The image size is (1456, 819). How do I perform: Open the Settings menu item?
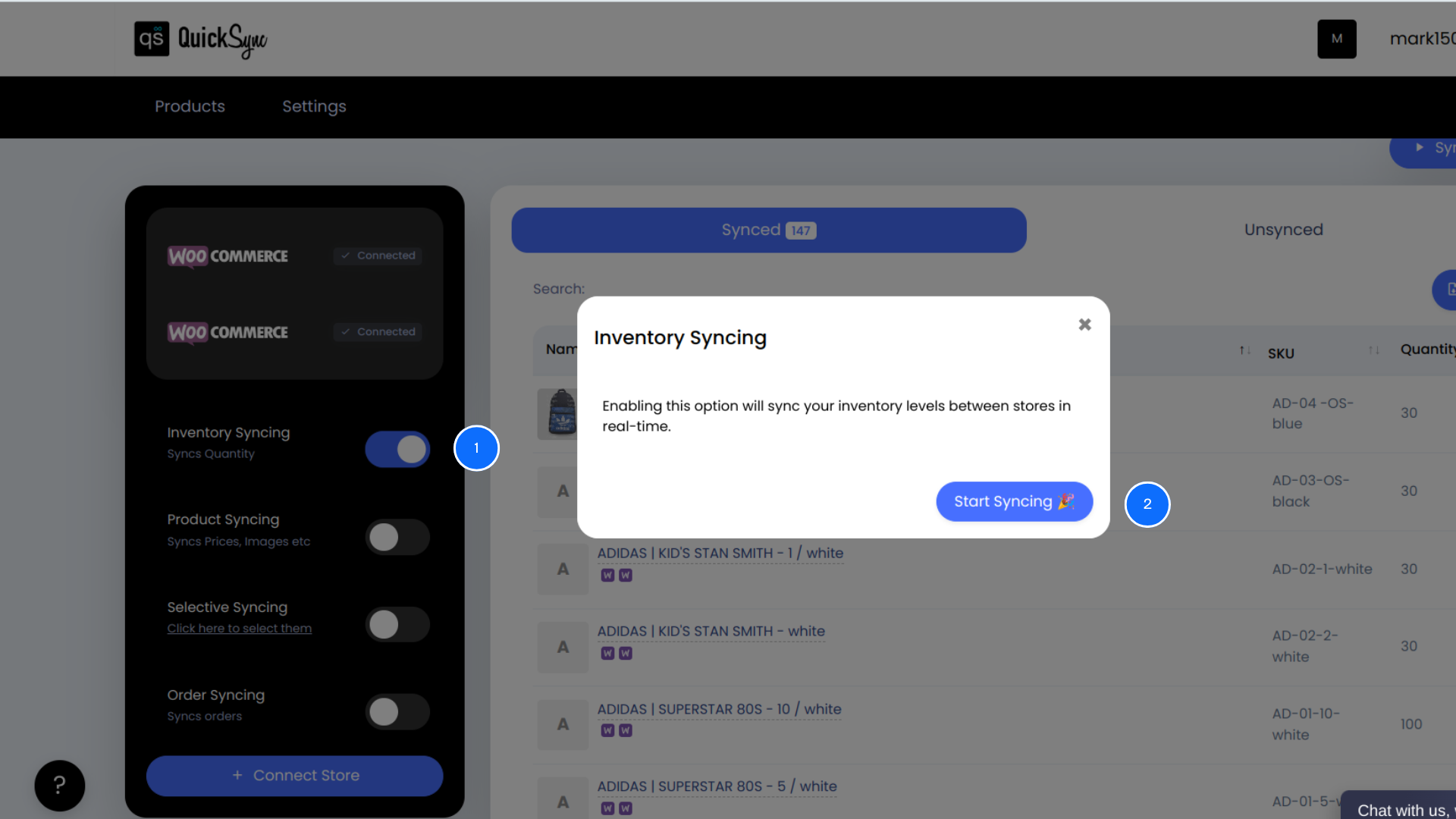click(x=314, y=107)
